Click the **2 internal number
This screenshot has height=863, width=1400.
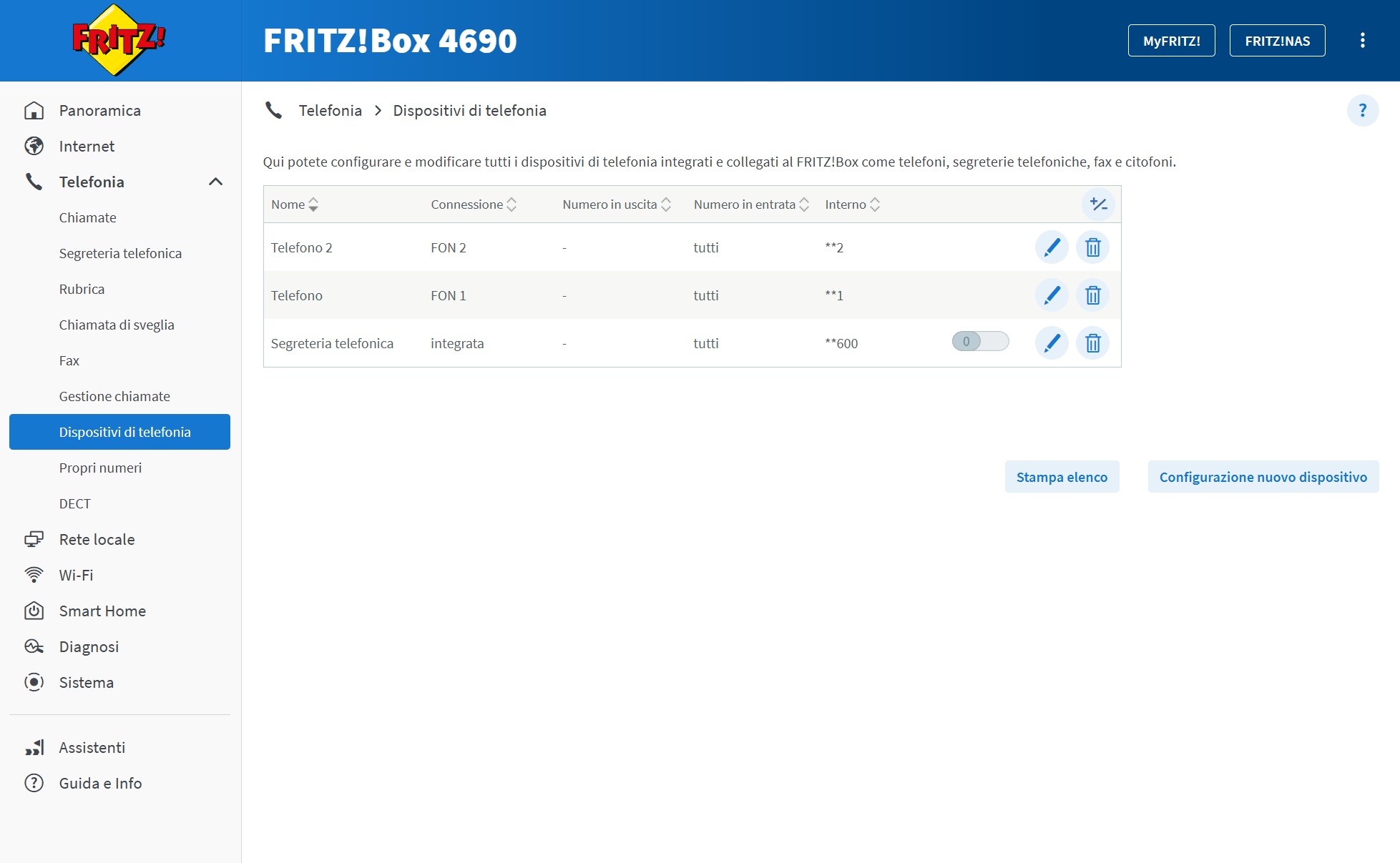(834, 247)
